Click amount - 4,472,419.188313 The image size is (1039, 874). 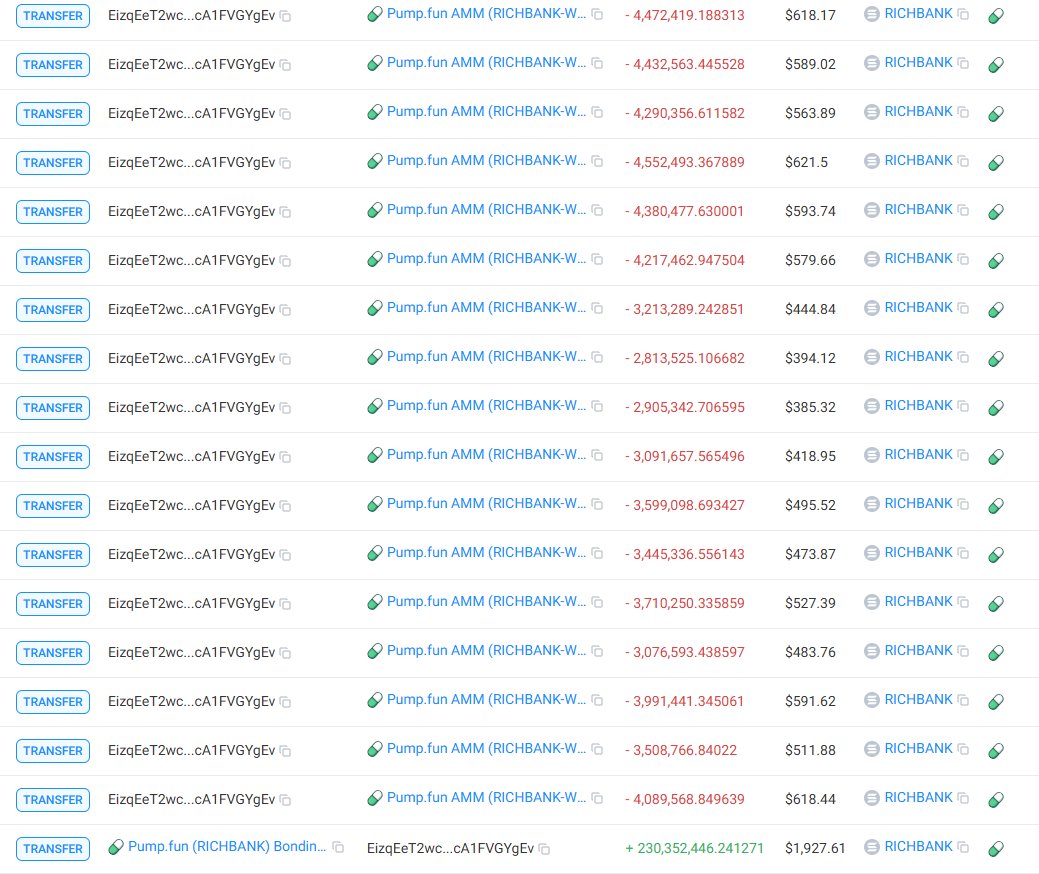(x=684, y=15)
